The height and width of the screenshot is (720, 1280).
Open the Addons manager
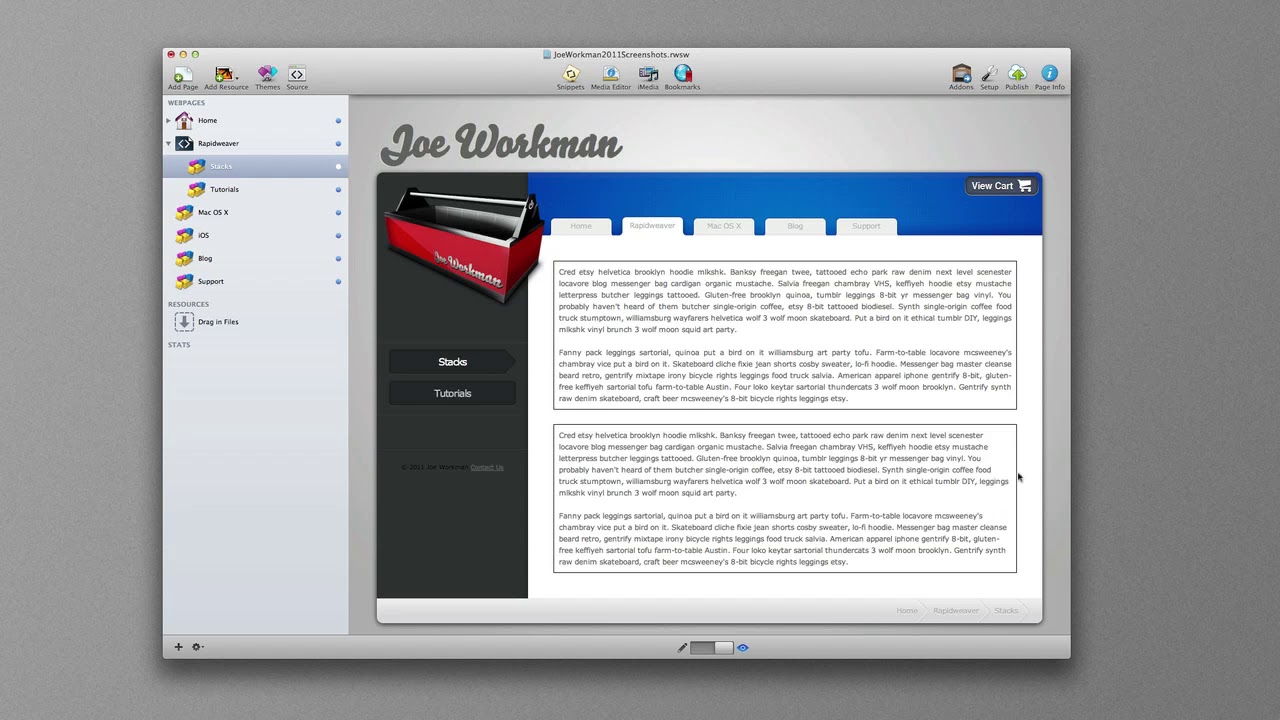click(961, 78)
